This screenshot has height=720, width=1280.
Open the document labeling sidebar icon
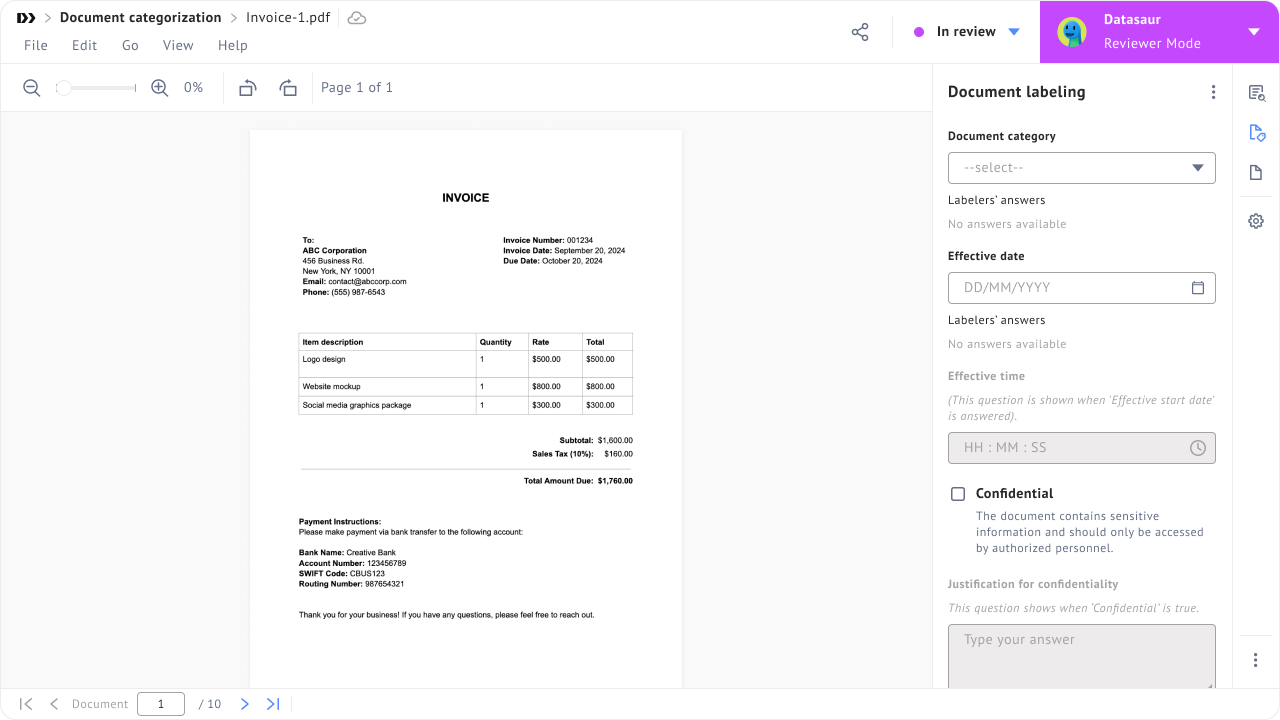coord(1257,133)
